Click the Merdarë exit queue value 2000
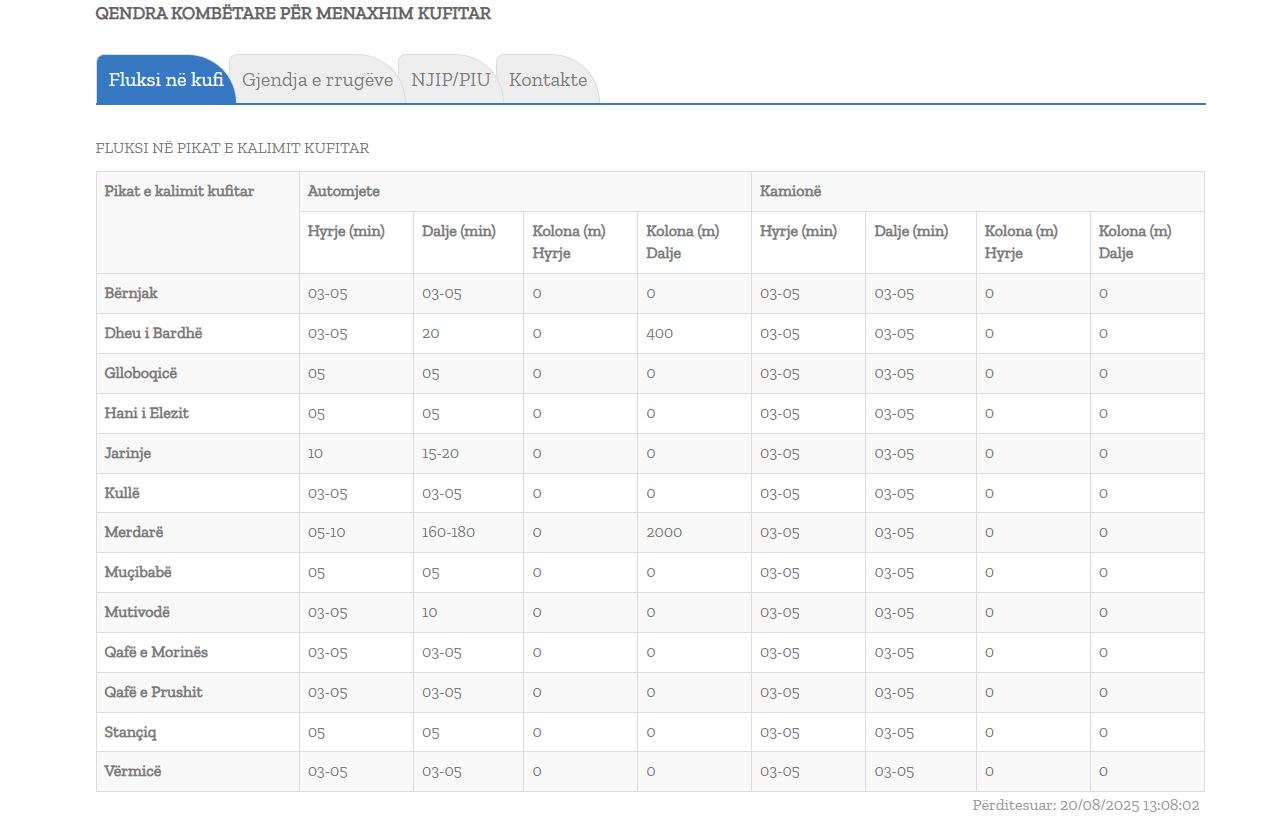Image resolution: width=1270 pixels, height=838 pixels. [664, 532]
